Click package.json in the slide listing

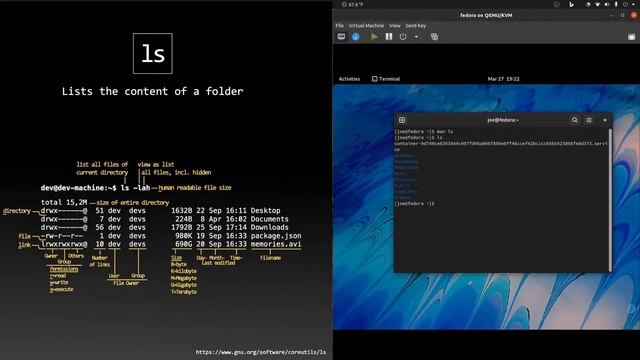click(276, 236)
